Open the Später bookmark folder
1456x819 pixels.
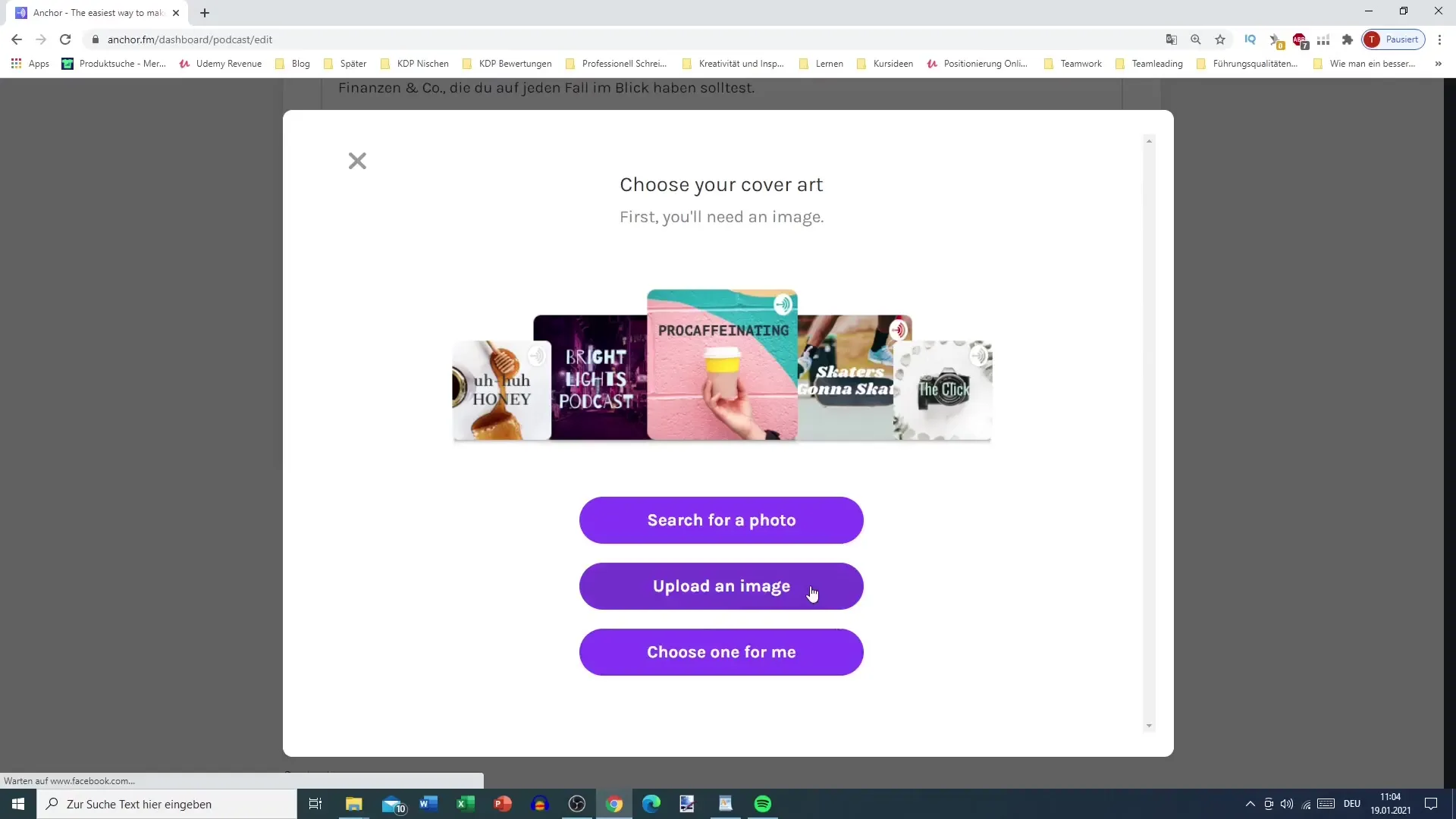point(345,64)
